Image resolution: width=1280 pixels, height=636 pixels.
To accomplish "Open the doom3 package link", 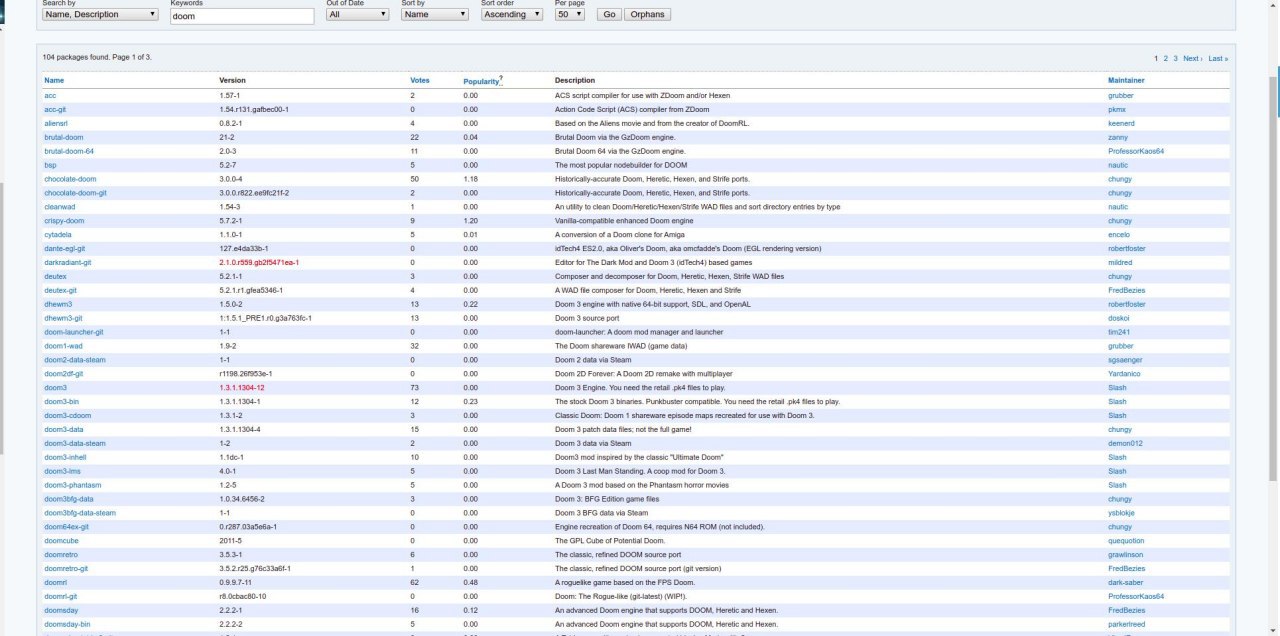I will [x=55, y=388].
